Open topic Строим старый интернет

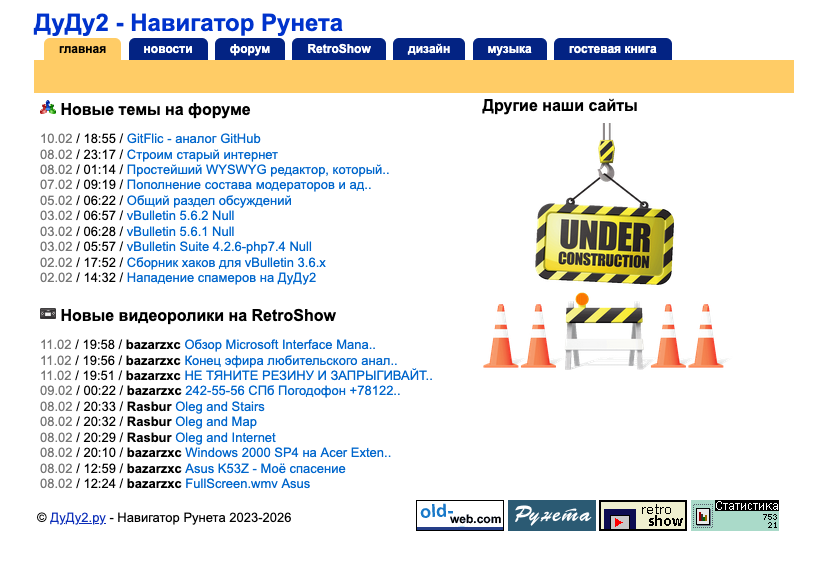point(202,155)
